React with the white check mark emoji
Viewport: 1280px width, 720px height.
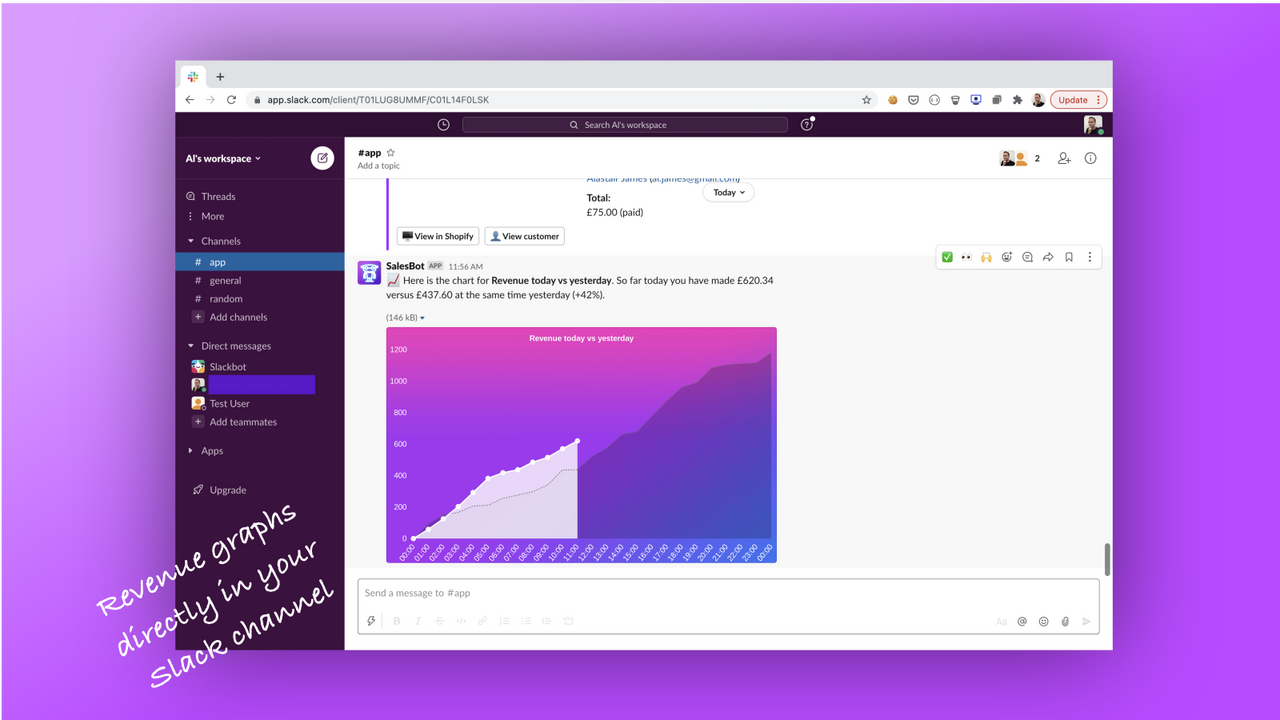[946, 257]
